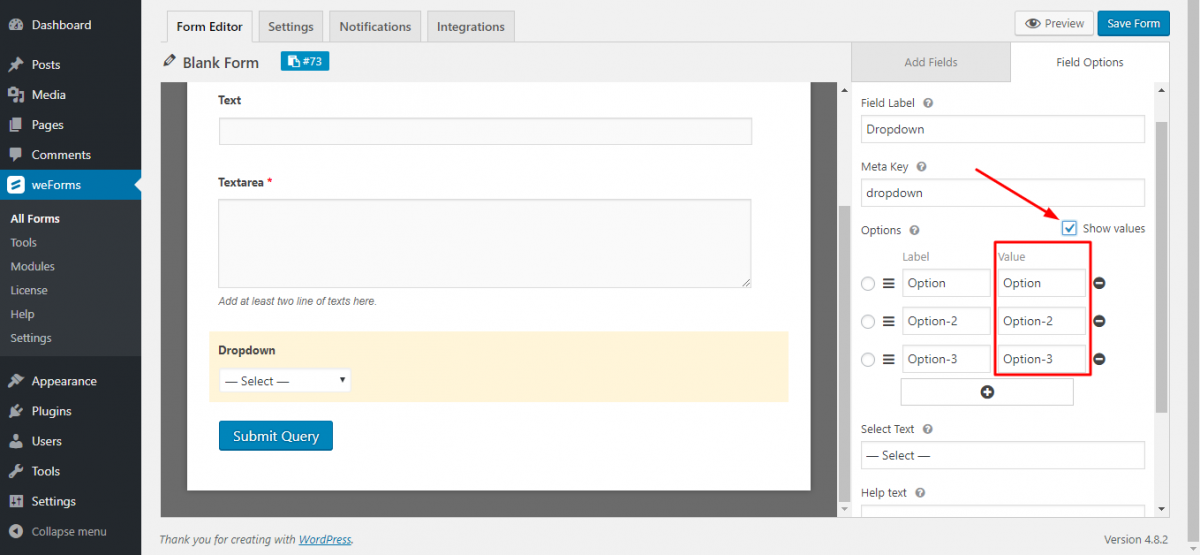Click the Option value input in first row
Image resolution: width=1200 pixels, height=555 pixels.
coord(1042,283)
